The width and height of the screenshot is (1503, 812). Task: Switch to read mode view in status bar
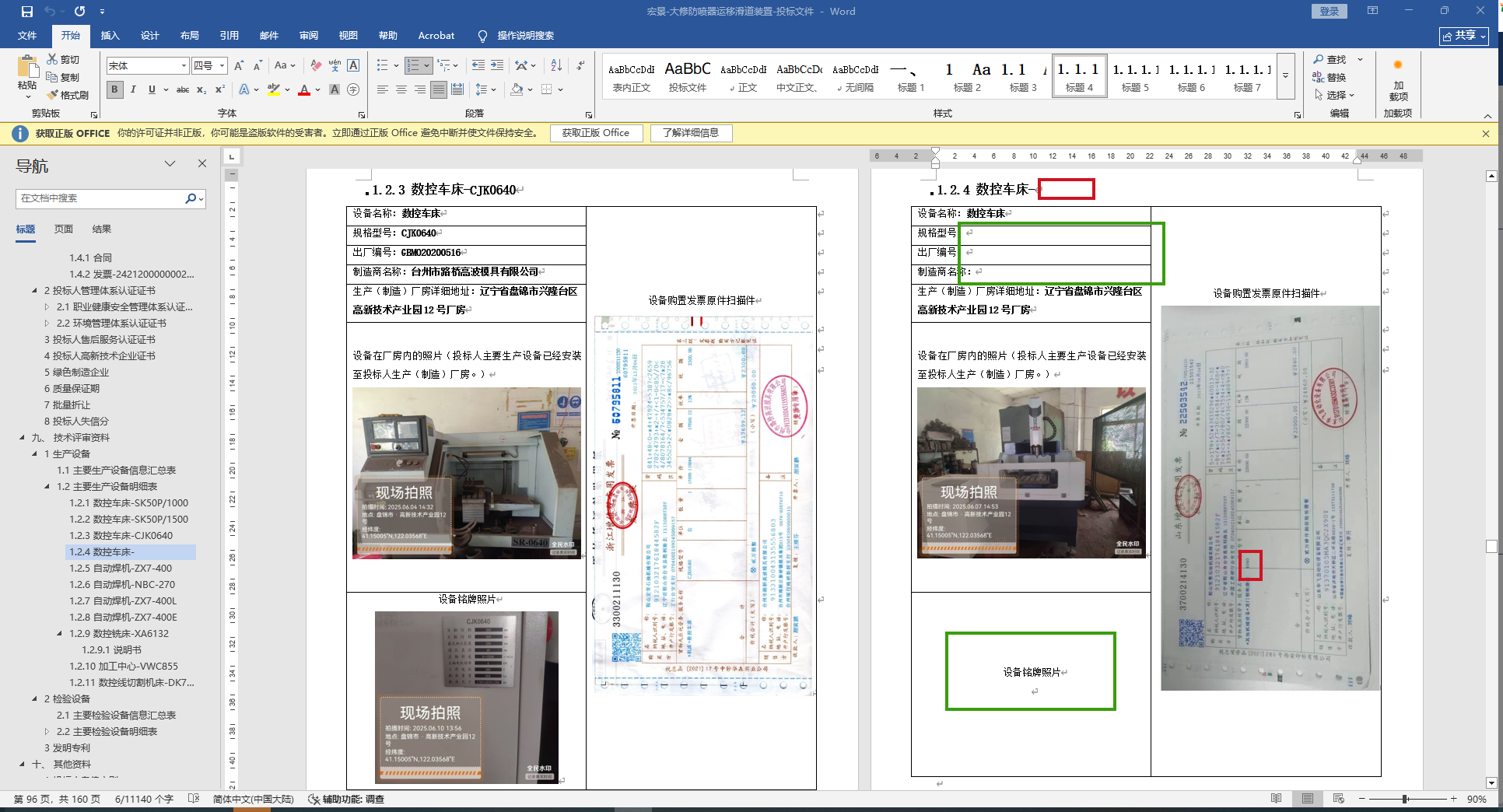click(x=1276, y=799)
